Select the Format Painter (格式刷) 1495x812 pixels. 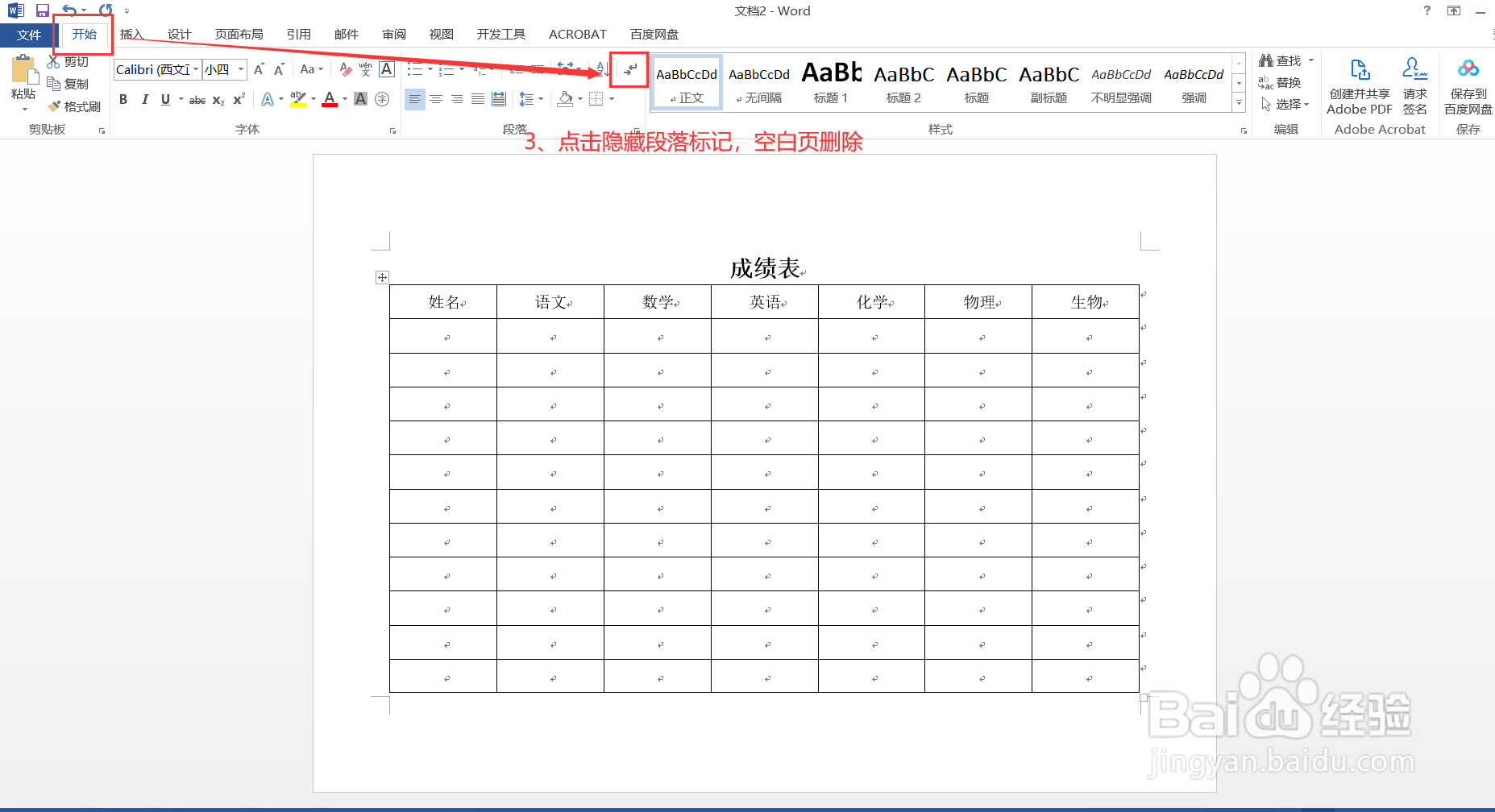point(74,106)
